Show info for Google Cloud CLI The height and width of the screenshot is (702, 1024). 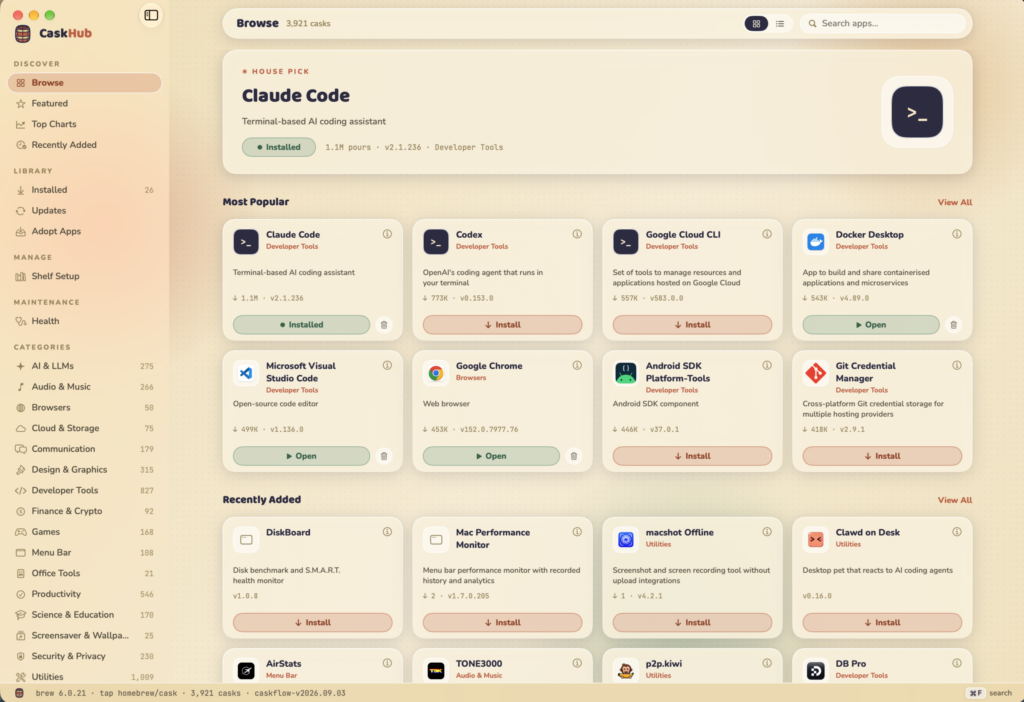767,234
